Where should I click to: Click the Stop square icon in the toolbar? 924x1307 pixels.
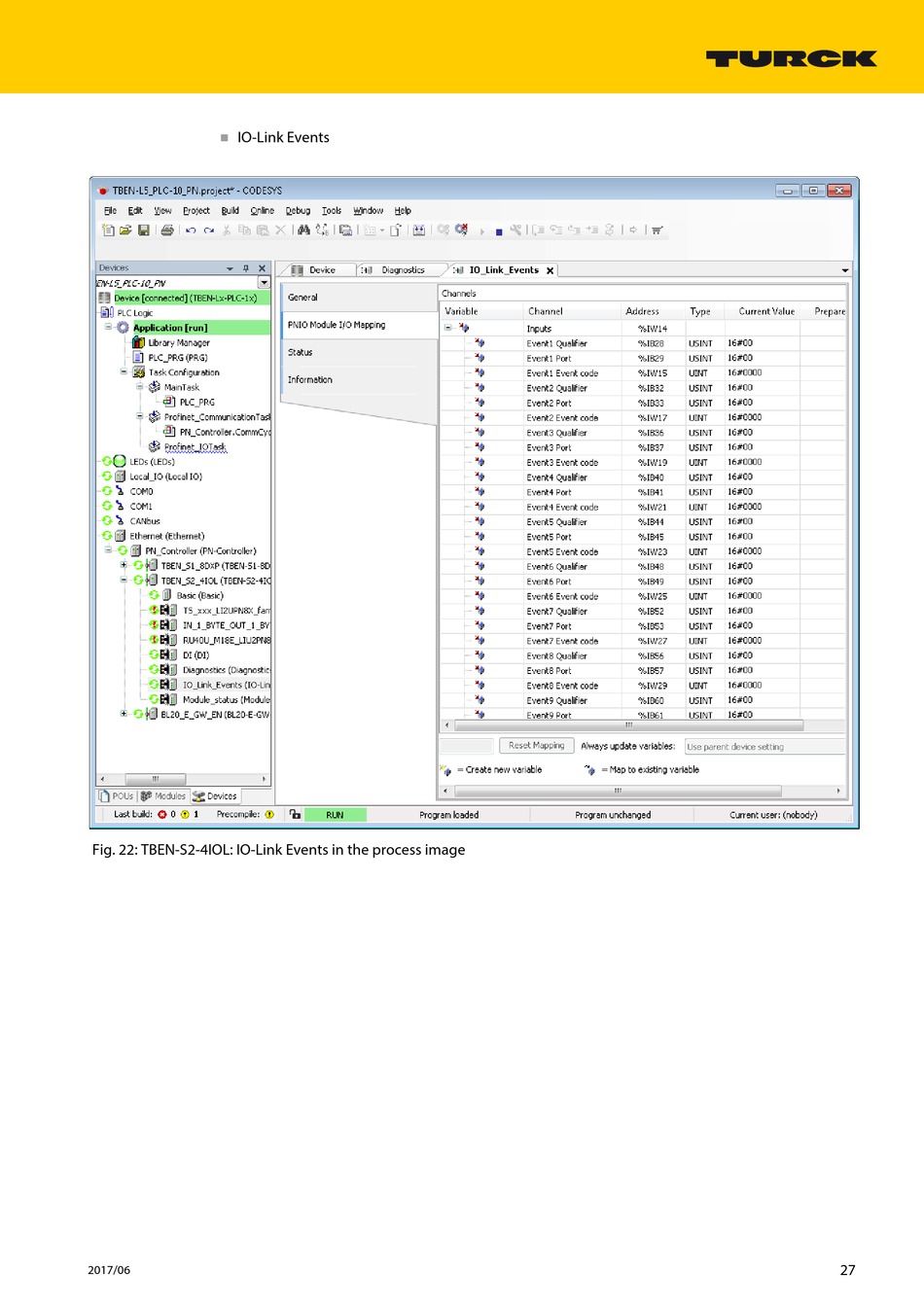(x=499, y=231)
